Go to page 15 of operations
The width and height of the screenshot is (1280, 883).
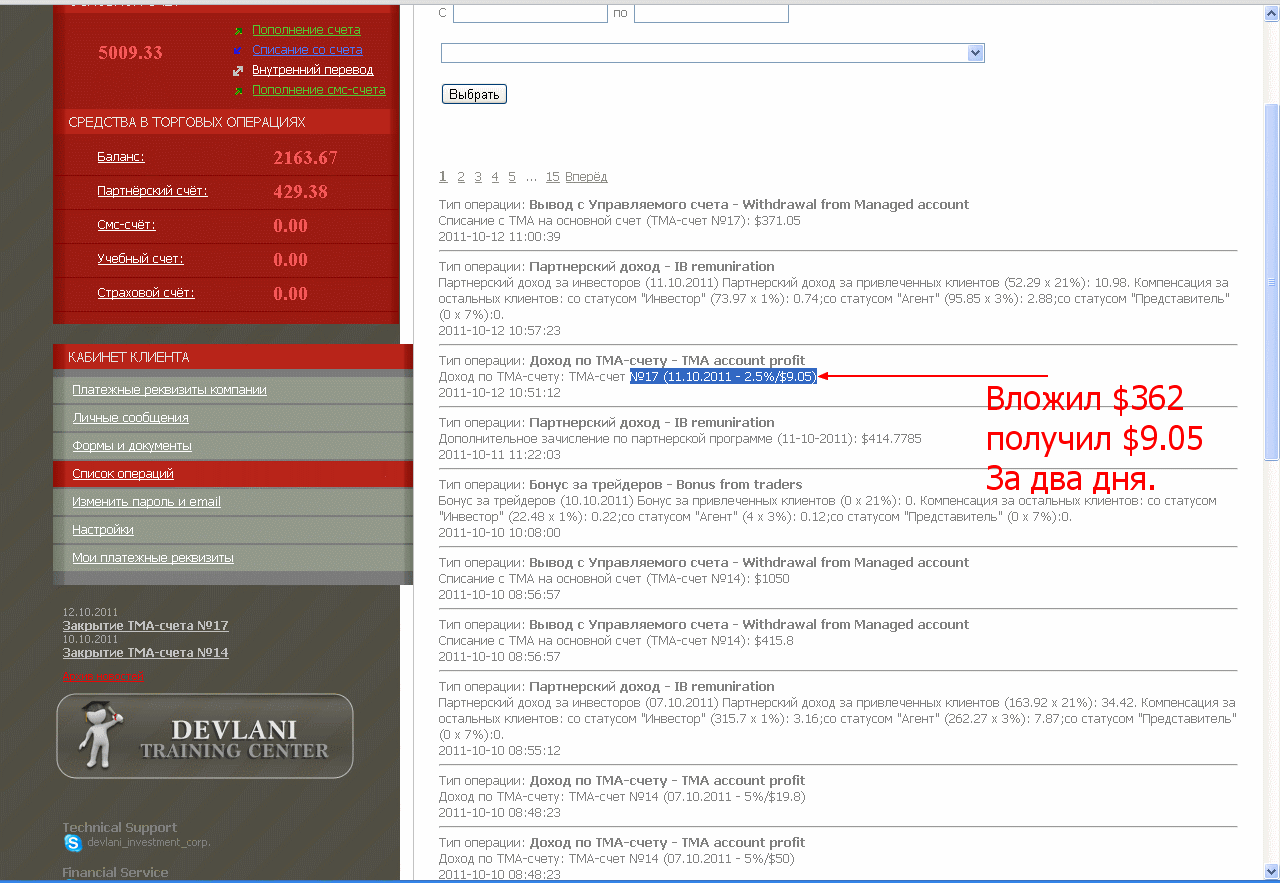[552, 177]
